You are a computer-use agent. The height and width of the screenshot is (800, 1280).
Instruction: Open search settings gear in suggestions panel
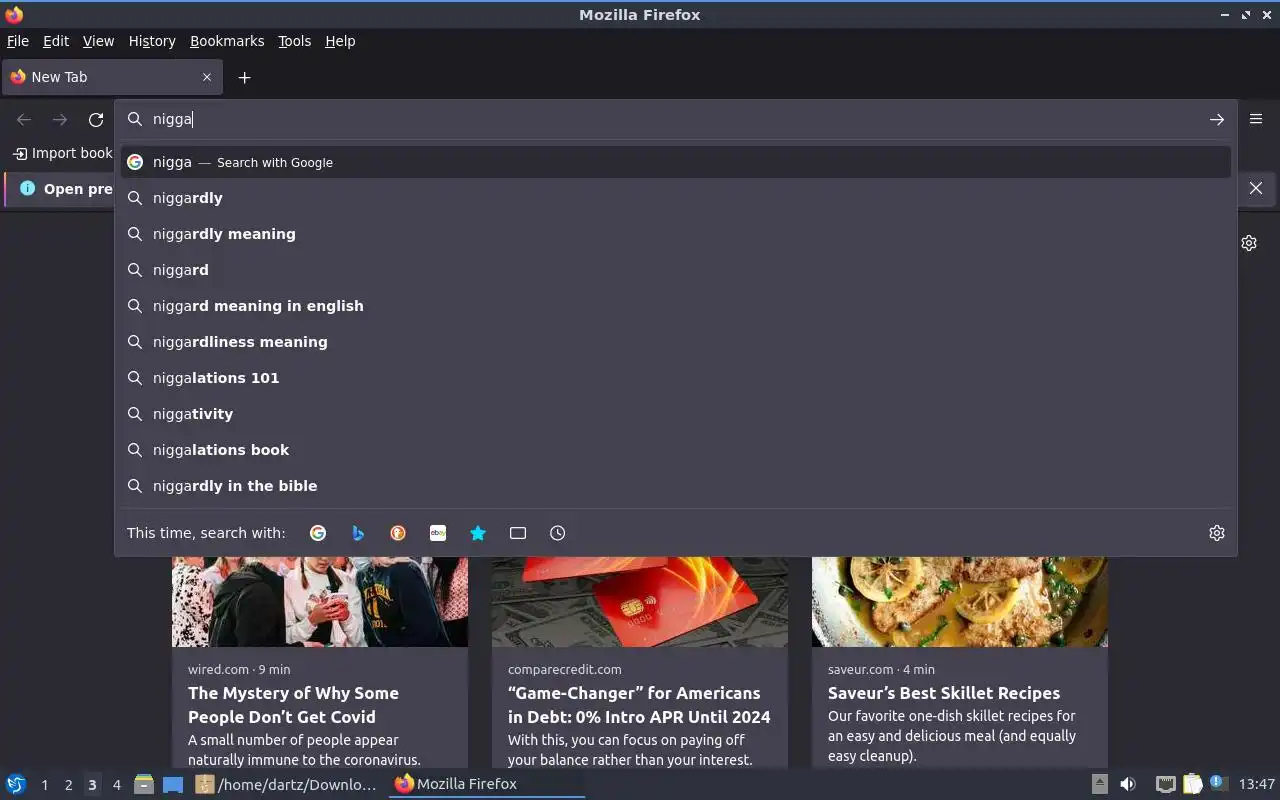point(1217,533)
